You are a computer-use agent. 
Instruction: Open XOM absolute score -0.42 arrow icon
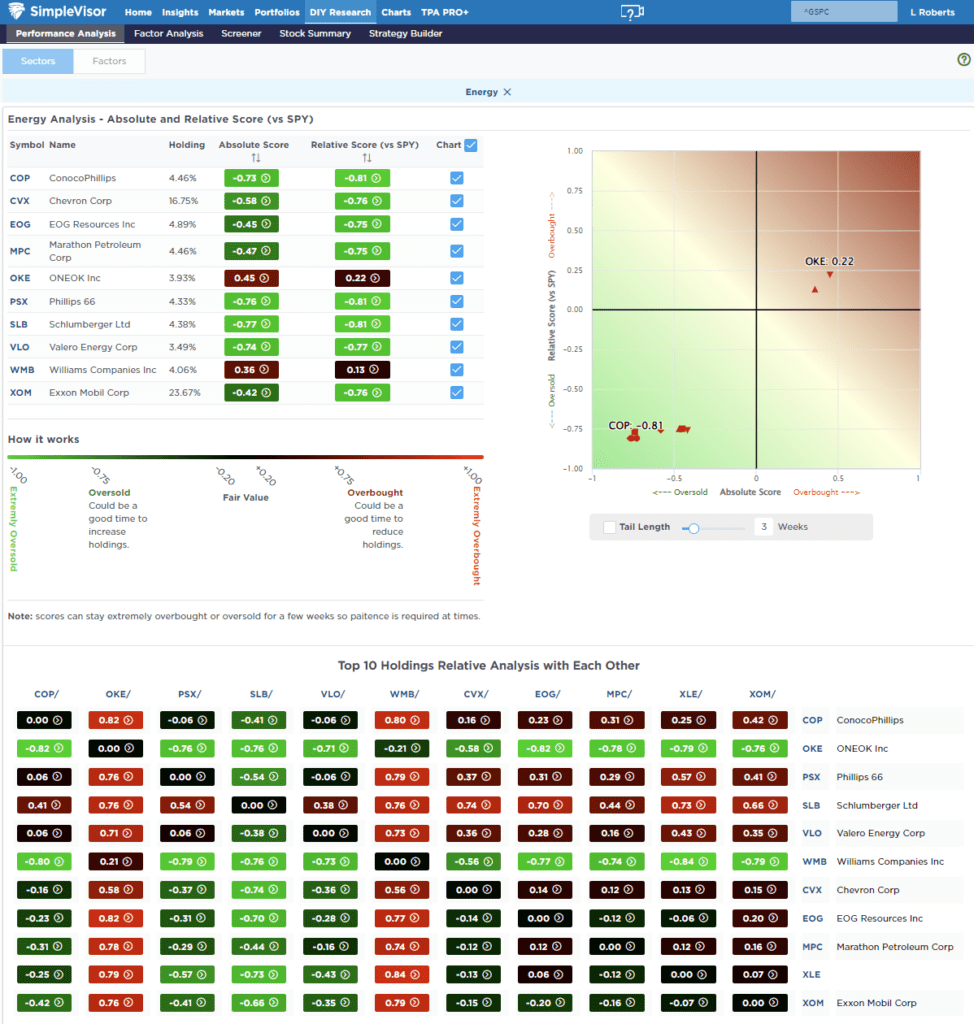click(x=266, y=392)
